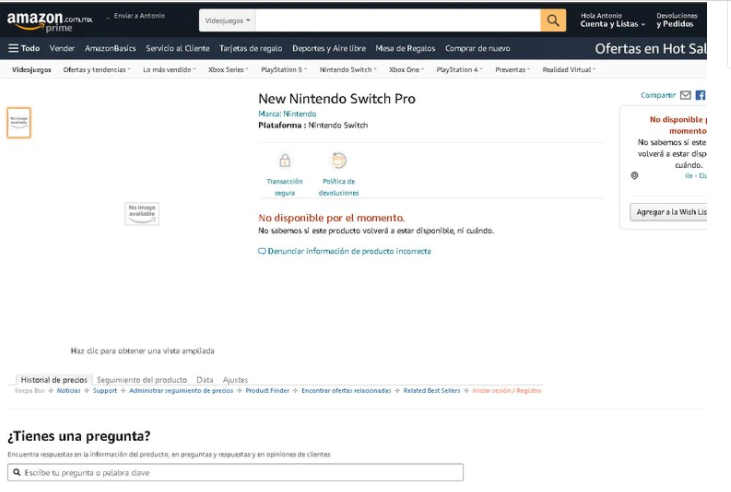The width and height of the screenshot is (731, 492).
Task: Click the Agregar a la Wish List button
Action: (669, 212)
